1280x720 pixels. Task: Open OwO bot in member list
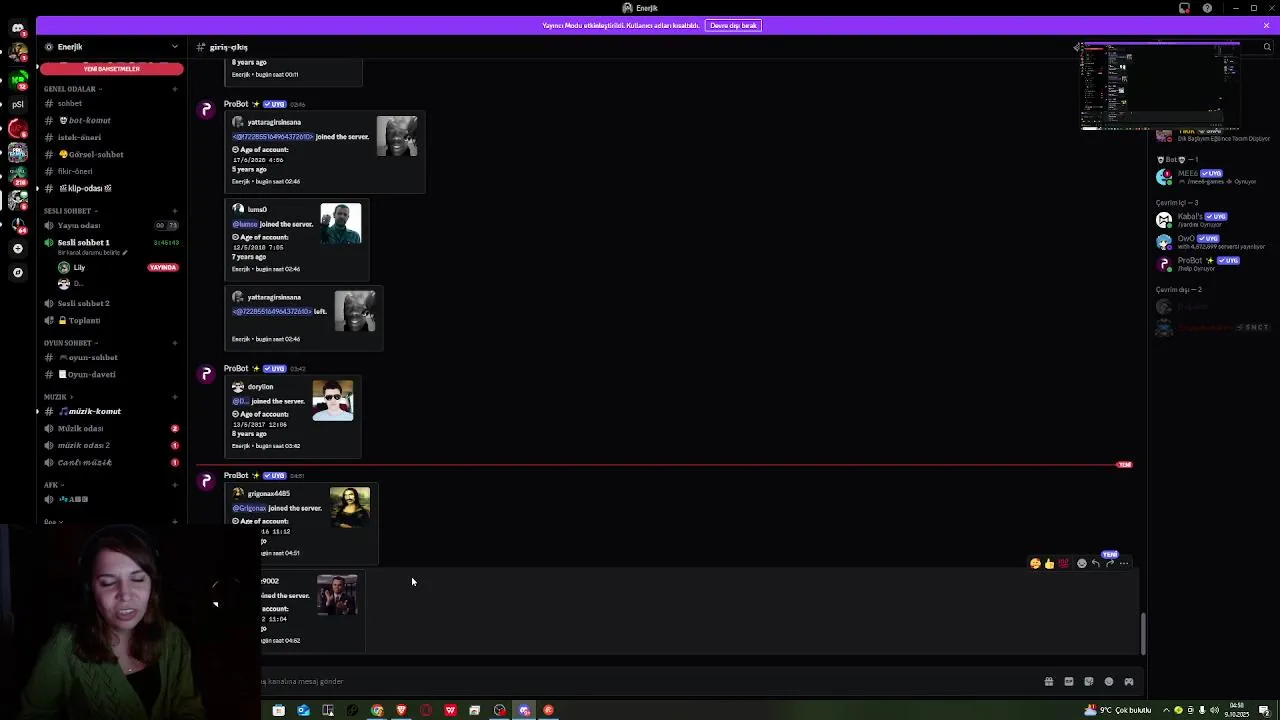pos(1212,242)
